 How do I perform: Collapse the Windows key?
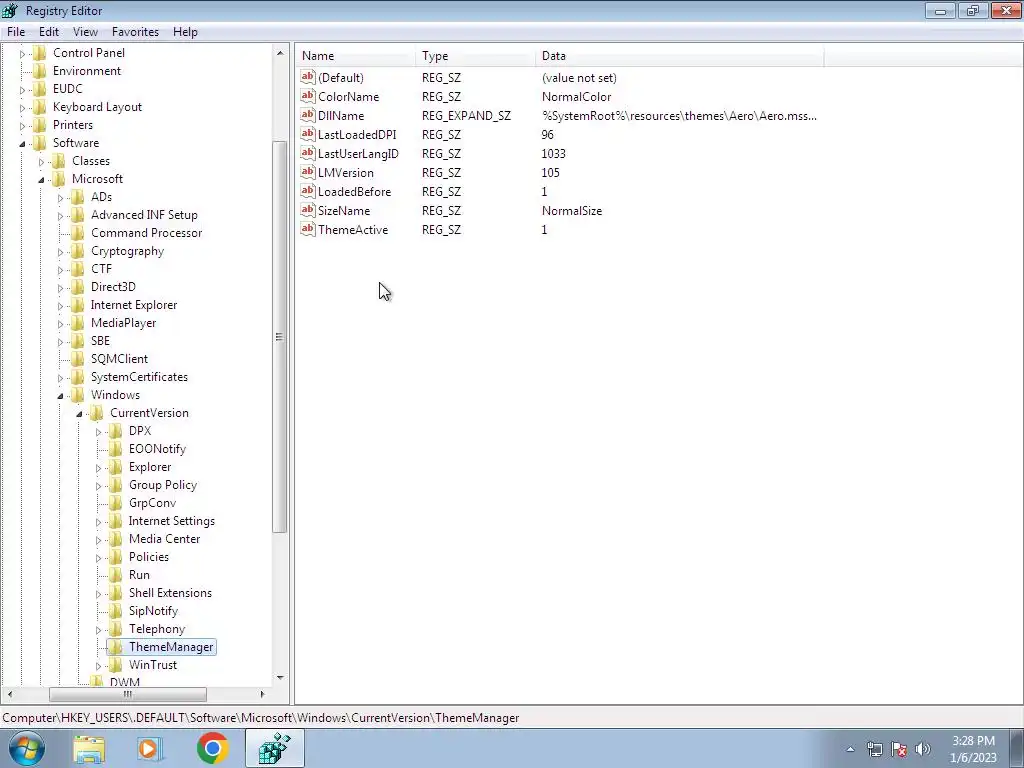click(x=60, y=395)
